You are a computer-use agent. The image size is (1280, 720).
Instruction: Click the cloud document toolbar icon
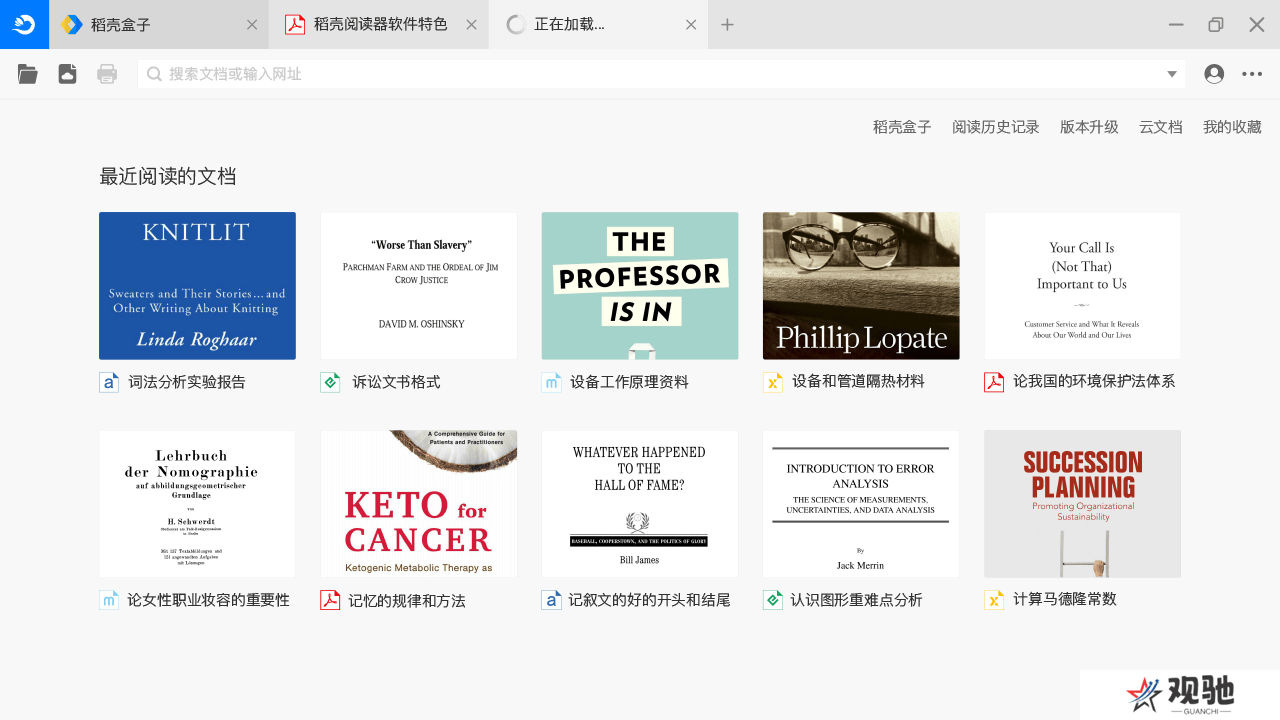(67, 74)
